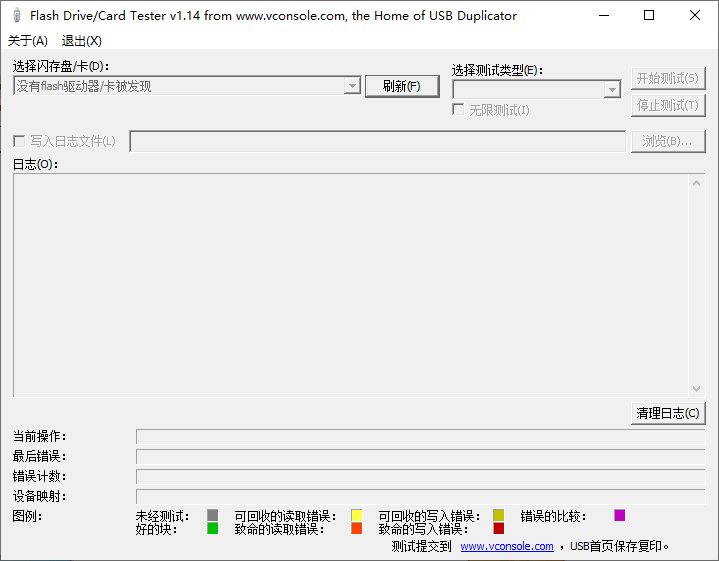Viewport: 719px width, 561px height.
Task: Click the 停止测试(T) button
Action: coord(668,106)
